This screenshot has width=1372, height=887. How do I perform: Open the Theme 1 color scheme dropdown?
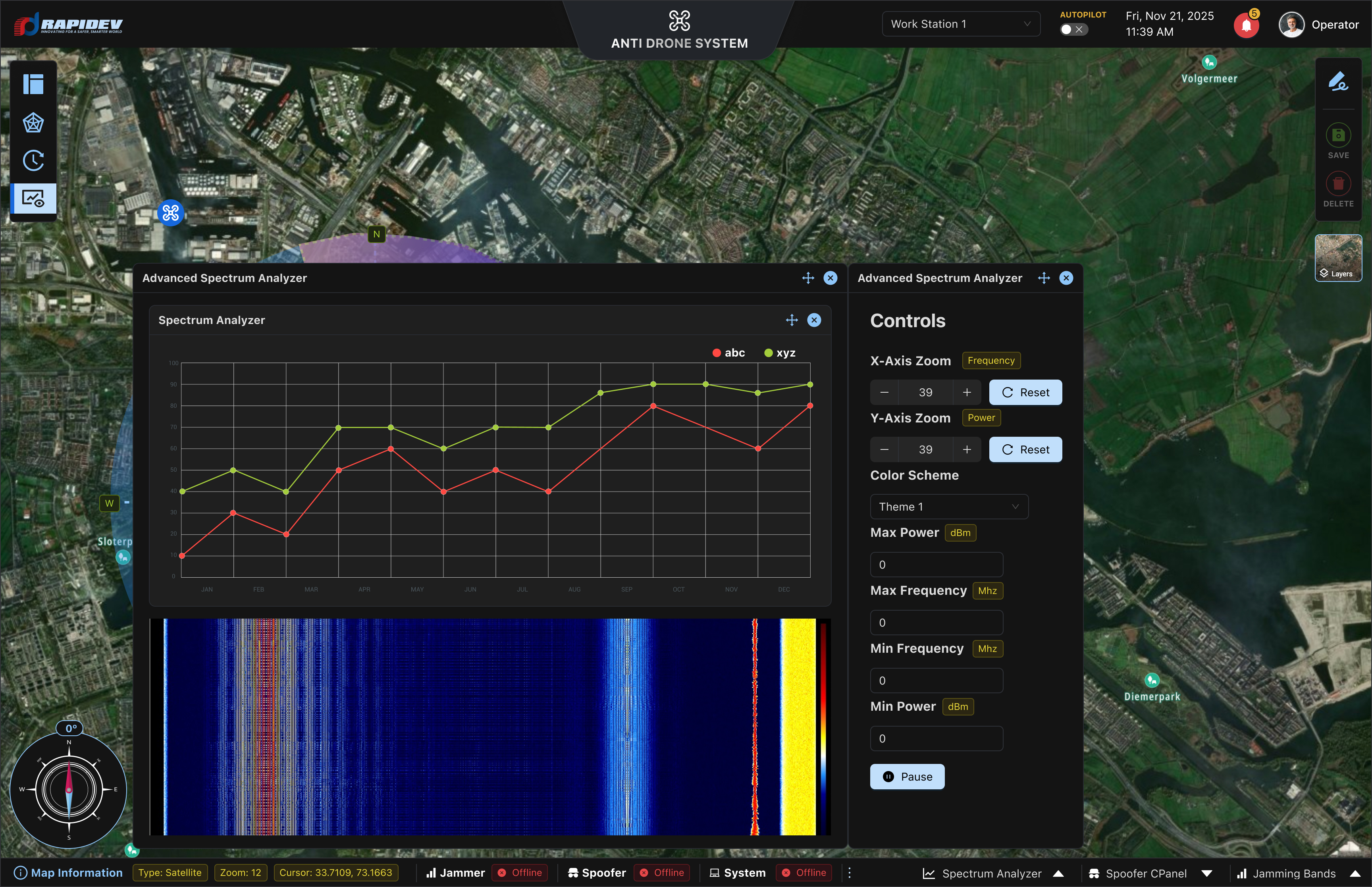point(948,507)
